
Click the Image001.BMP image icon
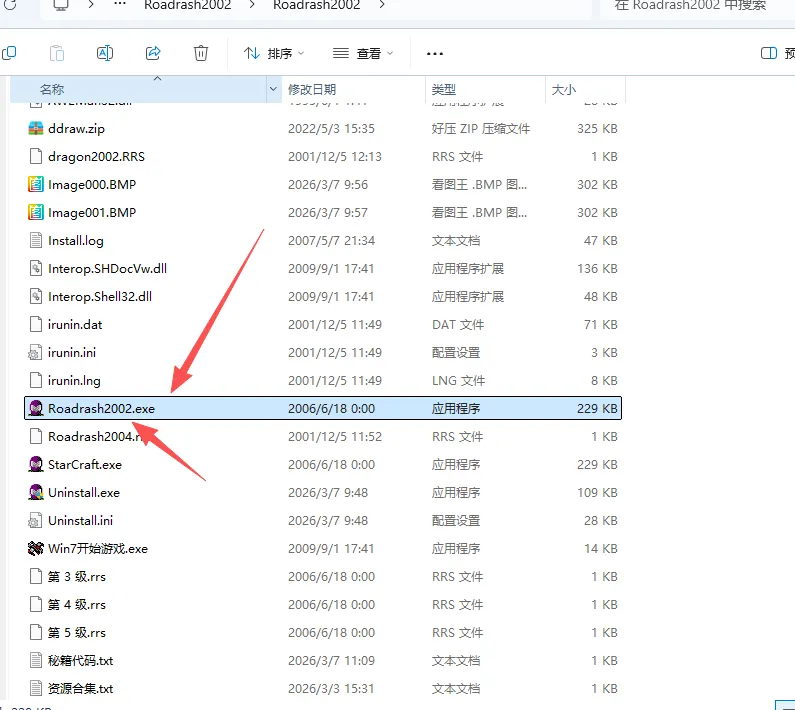point(35,212)
